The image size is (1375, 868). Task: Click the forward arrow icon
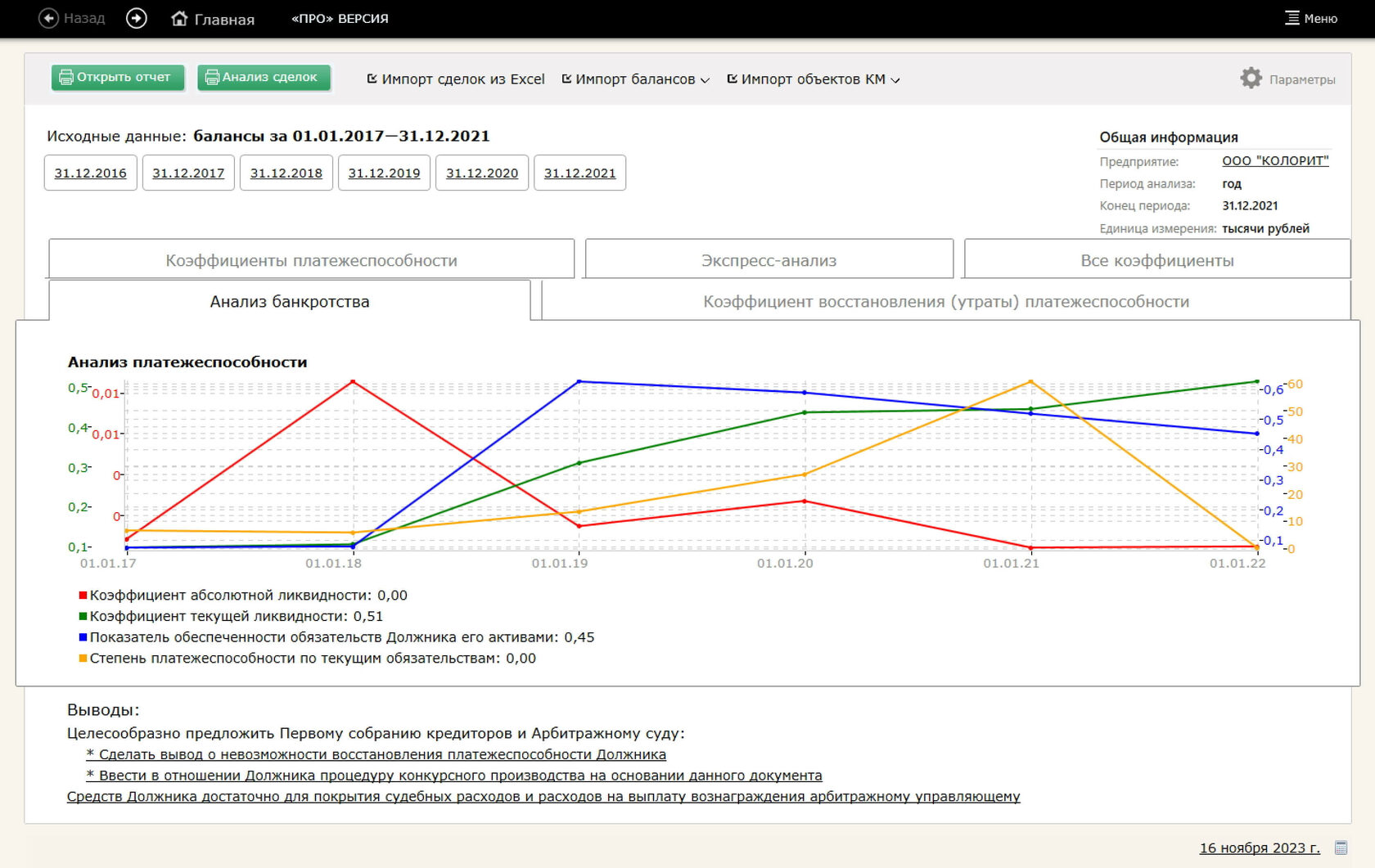(137, 18)
